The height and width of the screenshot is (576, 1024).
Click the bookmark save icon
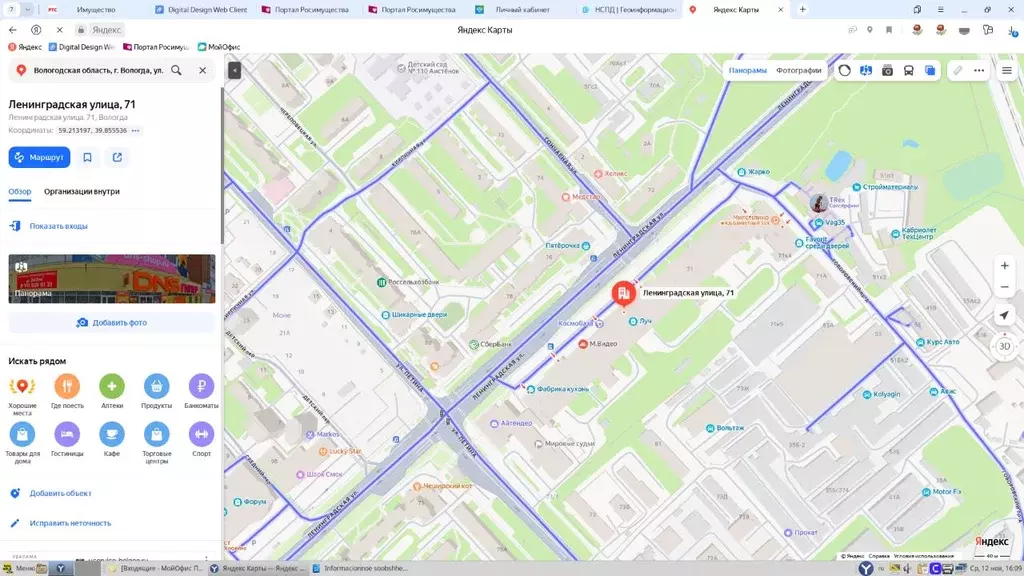point(88,157)
